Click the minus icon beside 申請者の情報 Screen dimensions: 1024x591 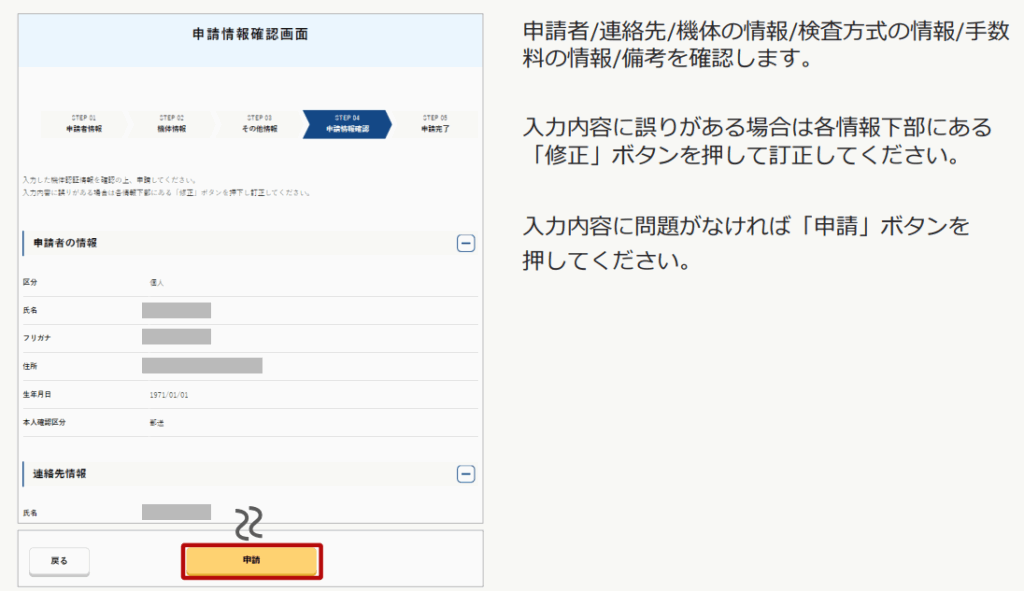pos(464,243)
